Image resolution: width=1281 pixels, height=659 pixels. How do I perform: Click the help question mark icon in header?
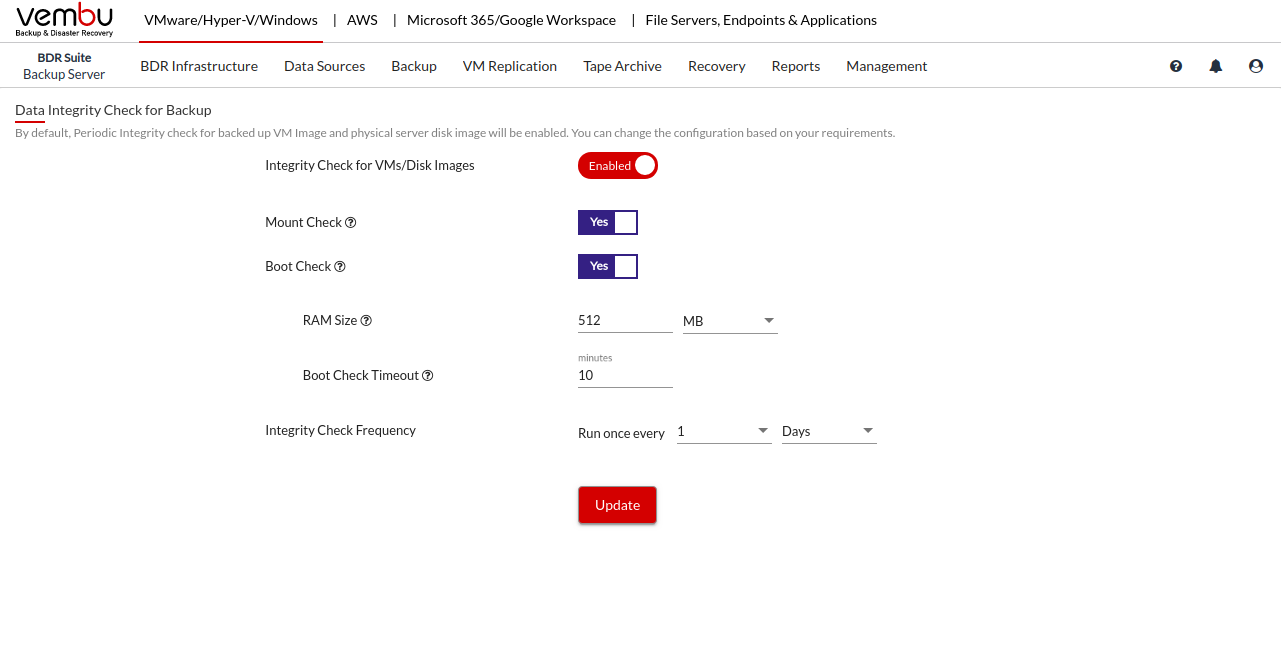click(x=1176, y=66)
